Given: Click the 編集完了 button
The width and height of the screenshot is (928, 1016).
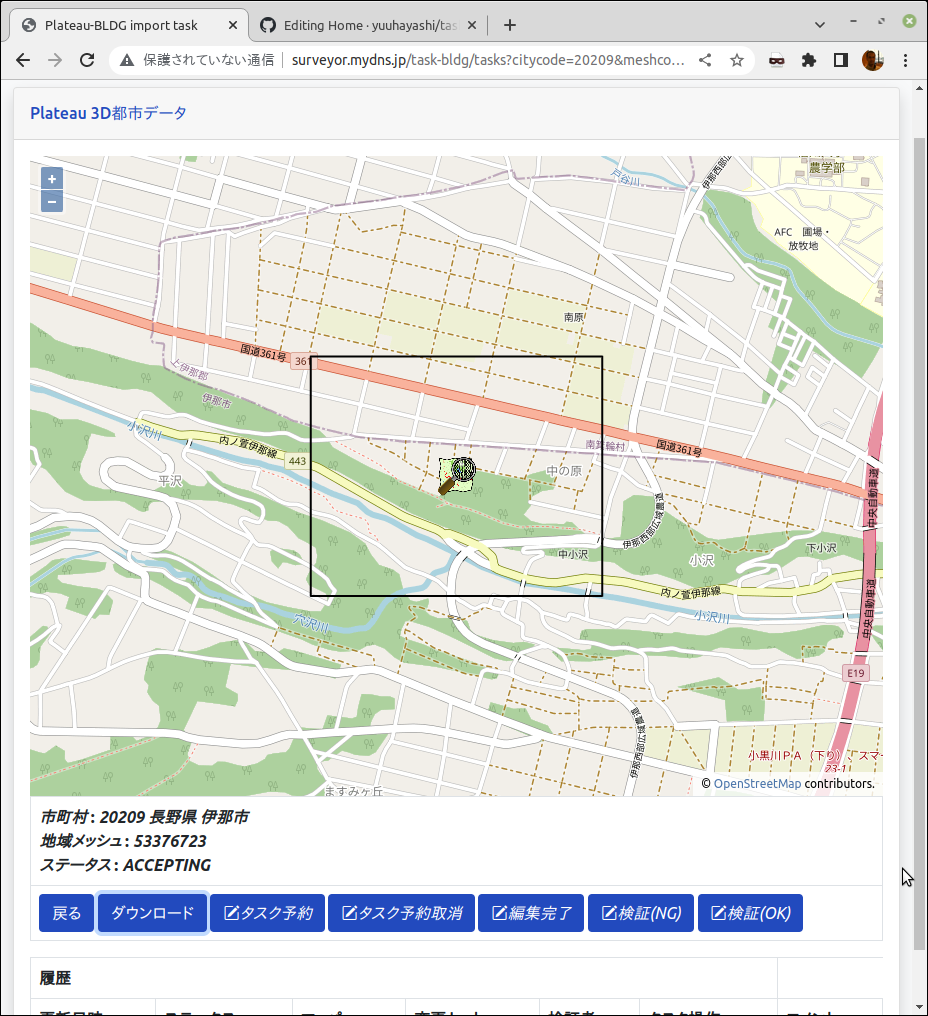Looking at the screenshot, I should click(x=531, y=913).
